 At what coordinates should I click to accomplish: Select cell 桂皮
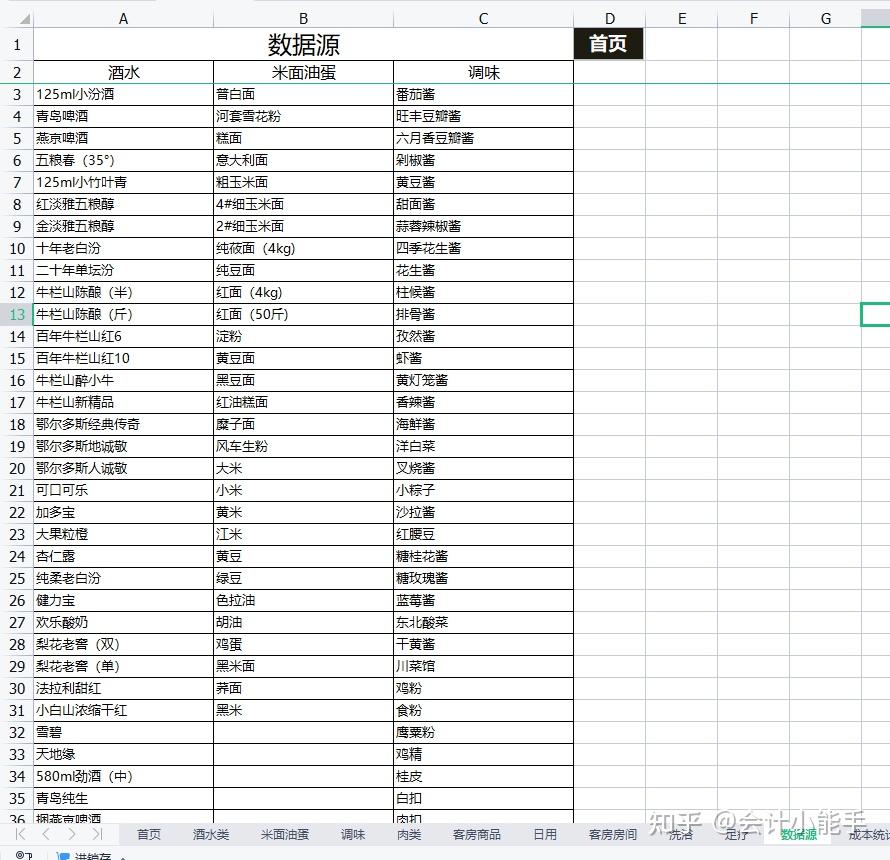(483, 777)
